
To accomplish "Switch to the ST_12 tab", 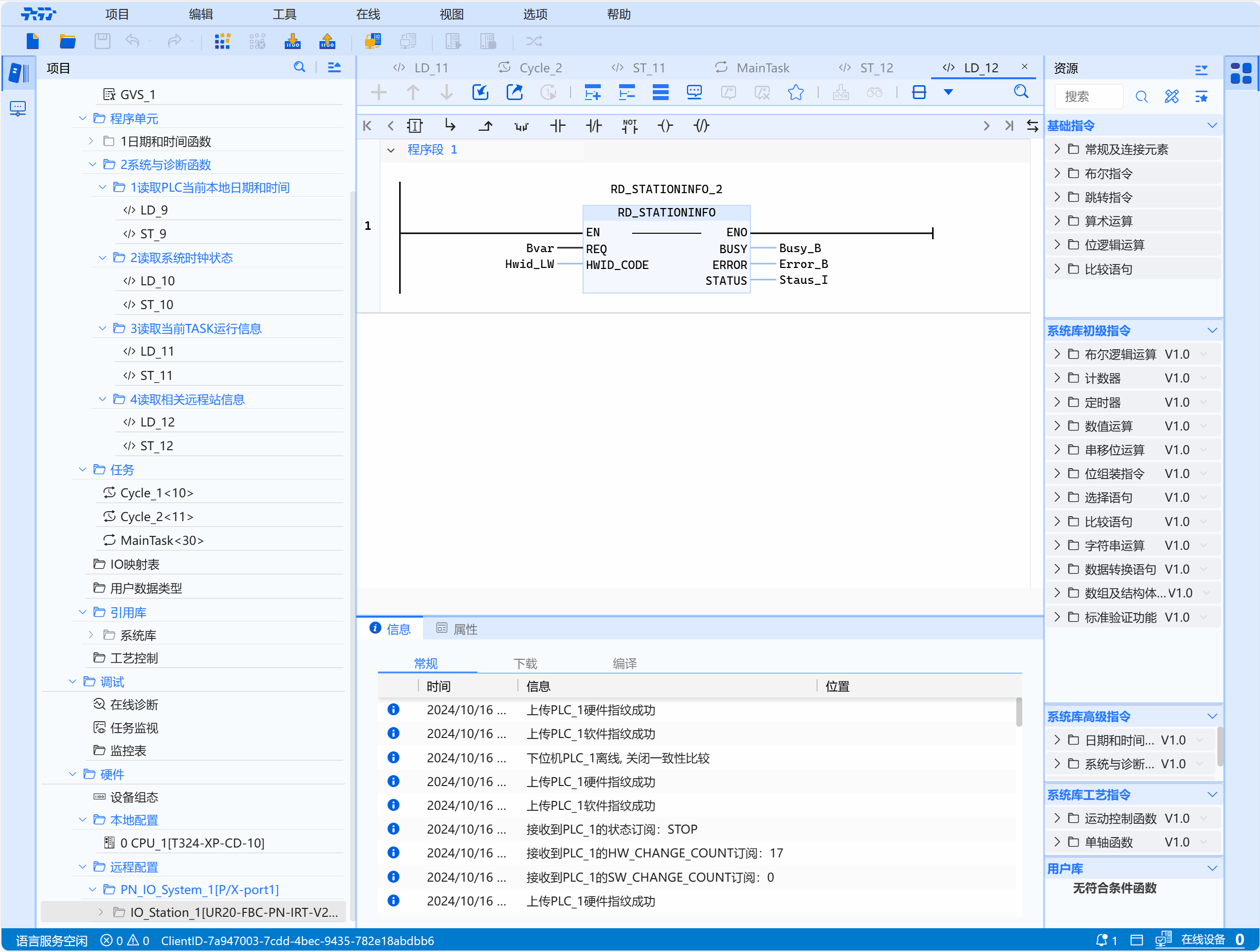I will click(876, 68).
